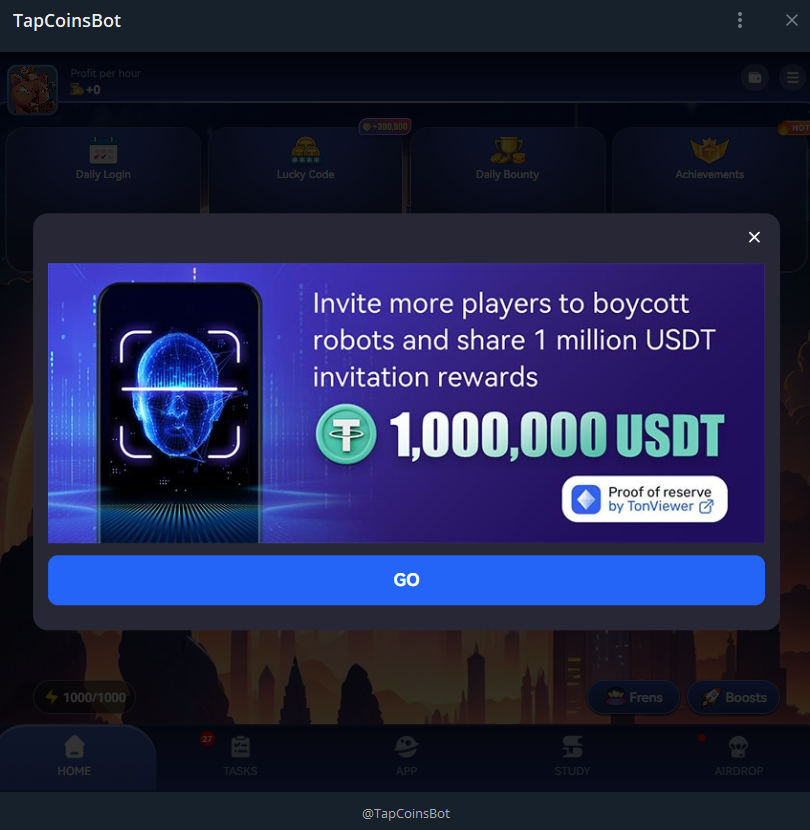Click the USDT promotion banner image
This screenshot has width=810, height=830.
(x=406, y=403)
